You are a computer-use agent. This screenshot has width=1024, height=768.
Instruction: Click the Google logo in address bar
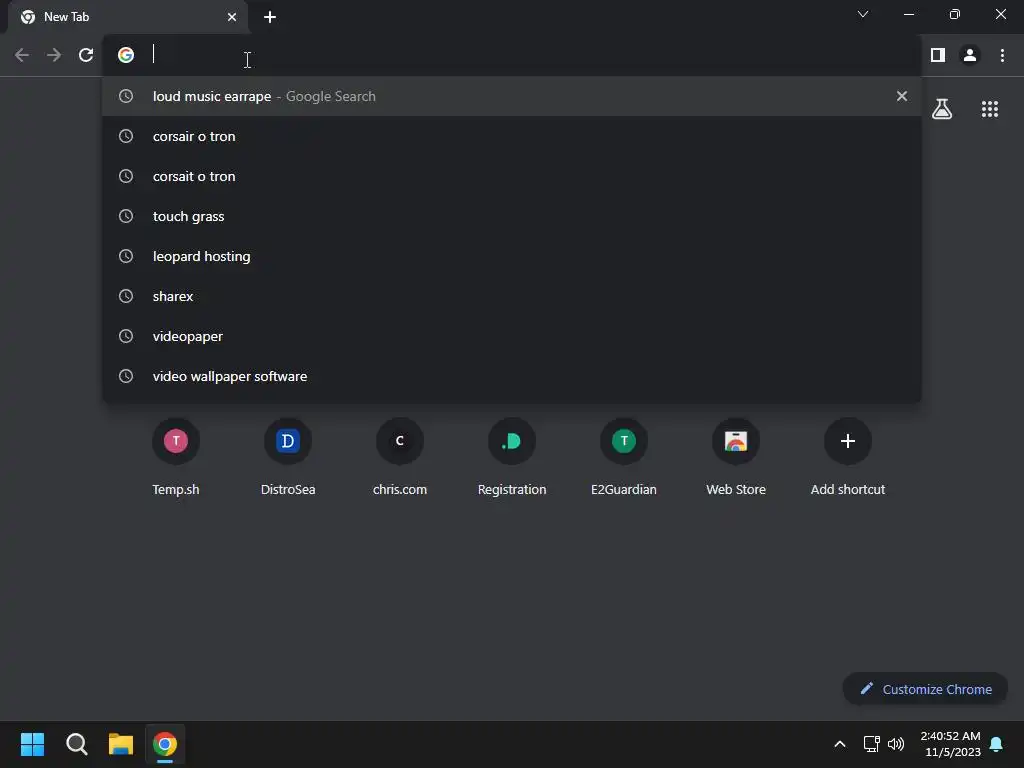click(126, 55)
